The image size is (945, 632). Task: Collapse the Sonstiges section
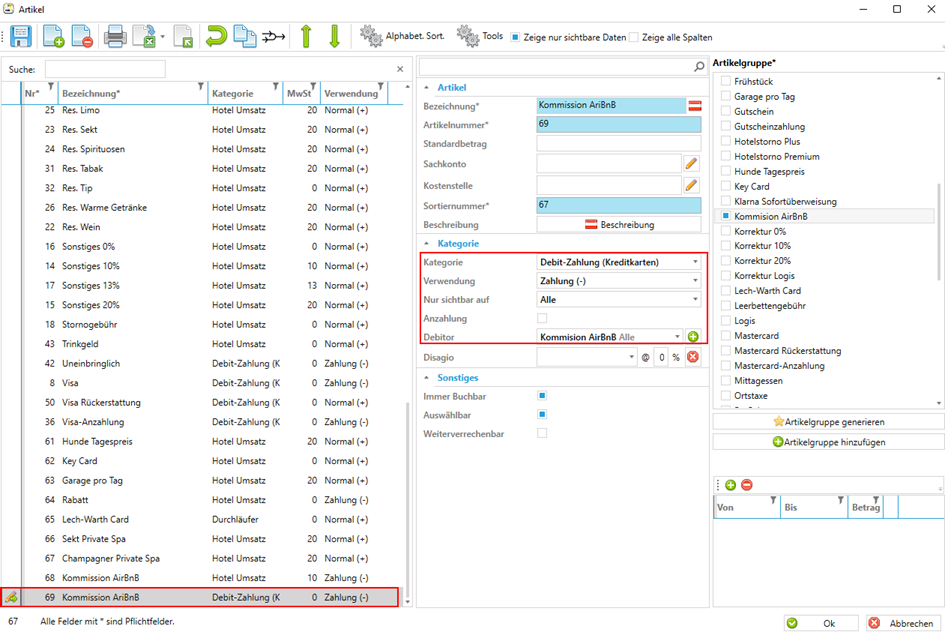(428, 378)
